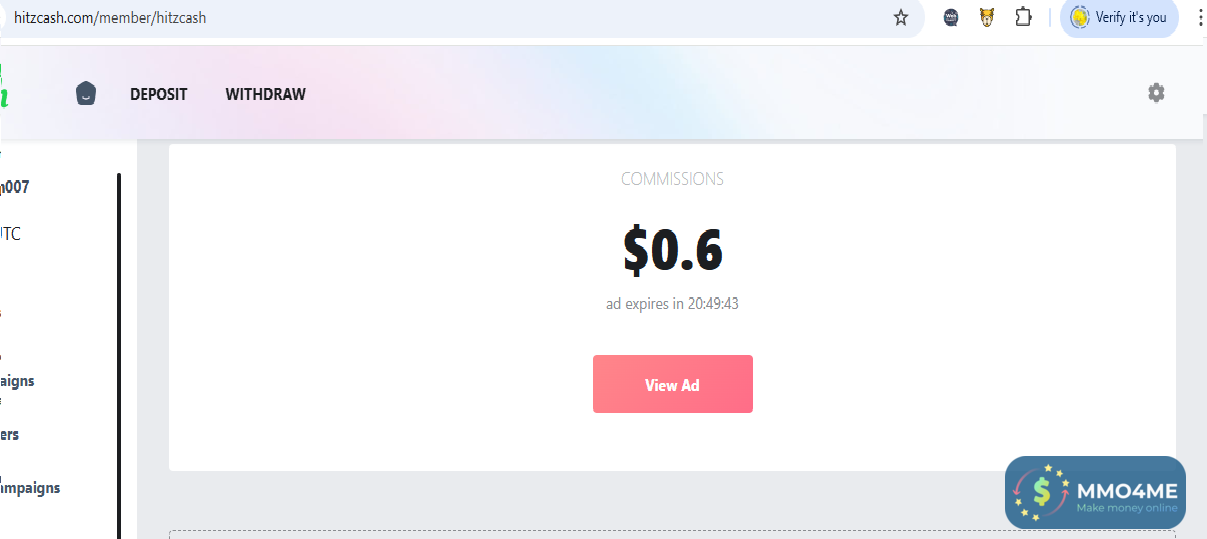Open the last sidebar campaigns link
Viewport: 1207px width, 539px height.
tap(30, 488)
